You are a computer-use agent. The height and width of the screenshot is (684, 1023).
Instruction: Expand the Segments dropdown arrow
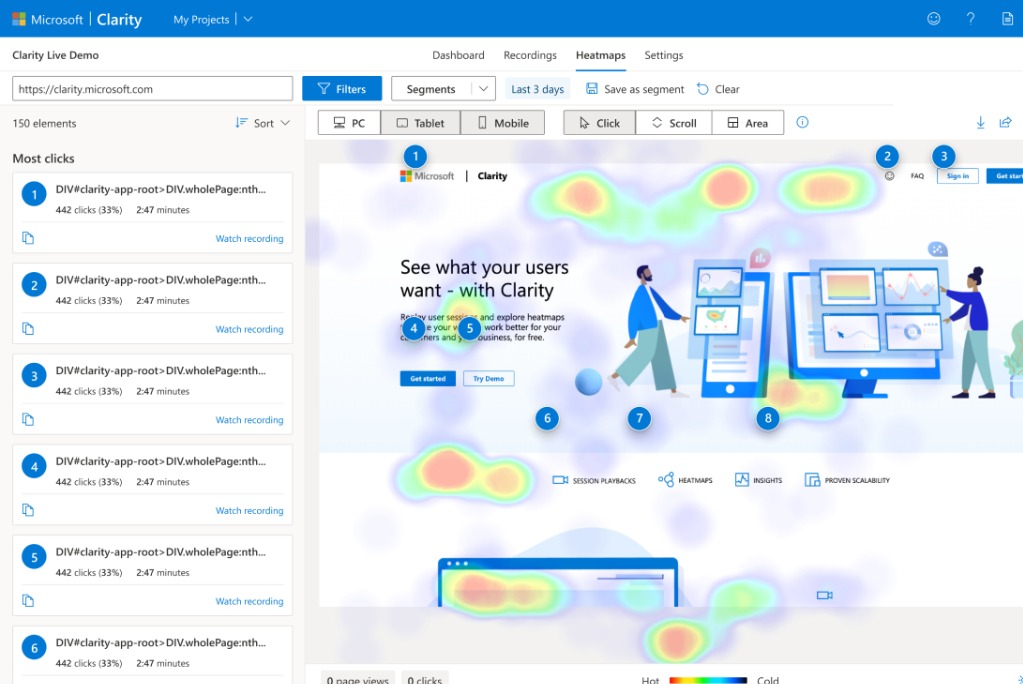[483, 89]
